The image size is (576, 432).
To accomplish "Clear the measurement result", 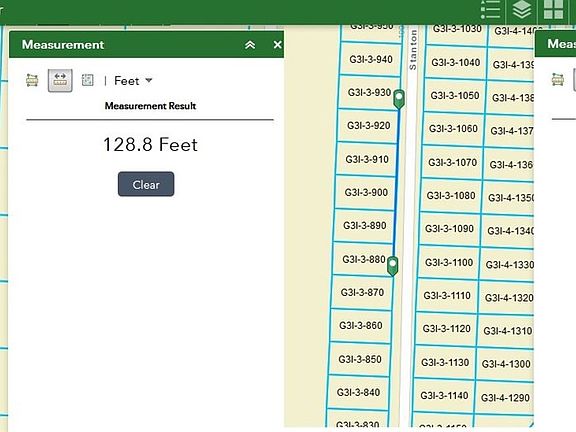I will (x=146, y=184).
